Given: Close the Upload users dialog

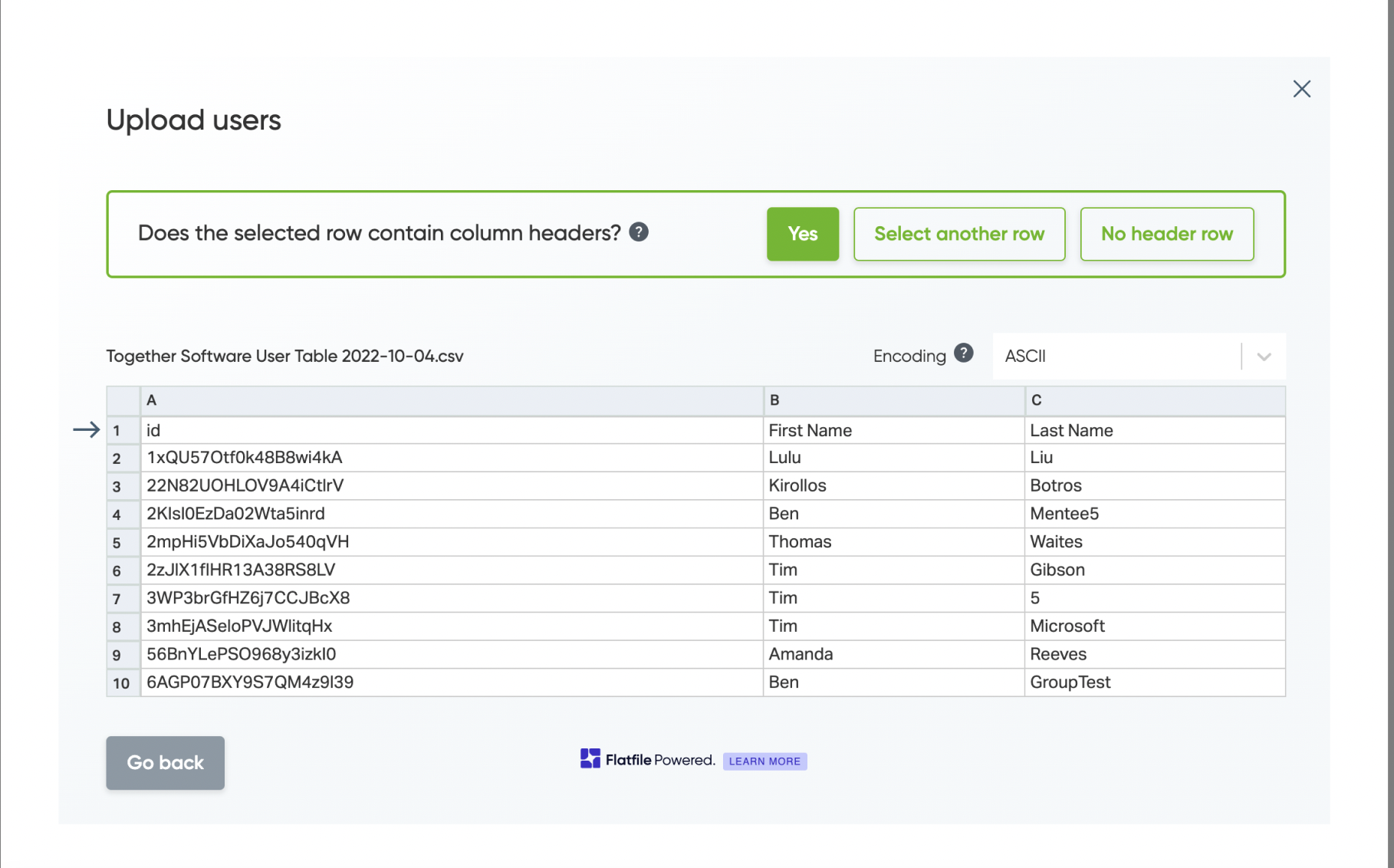Looking at the screenshot, I should click(x=1301, y=89).
